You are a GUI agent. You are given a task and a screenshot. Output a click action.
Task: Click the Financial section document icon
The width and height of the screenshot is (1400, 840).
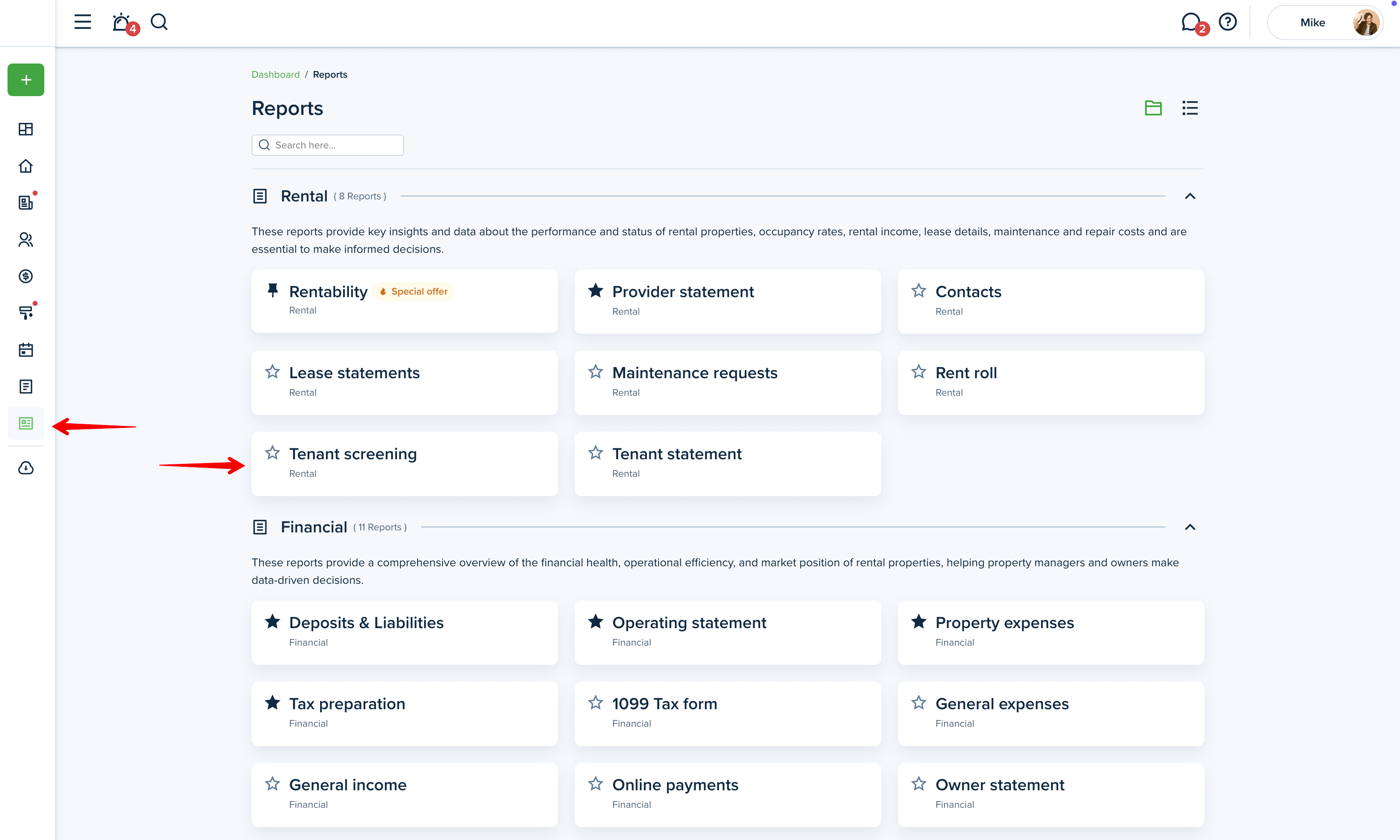click(260, 527)
